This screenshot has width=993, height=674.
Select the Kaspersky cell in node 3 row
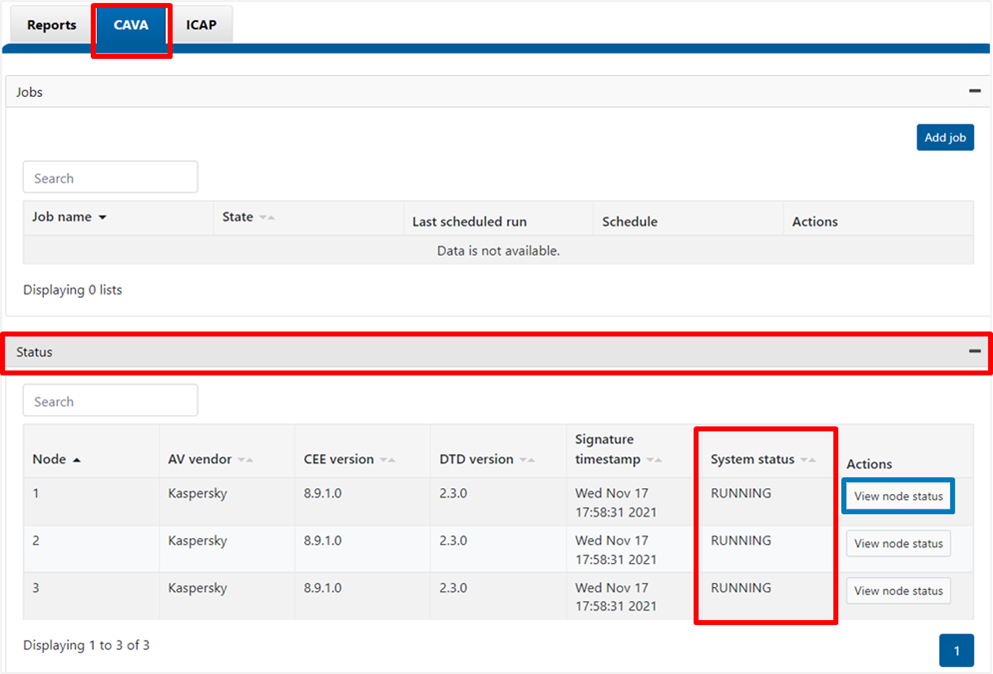pyautogui.click(x=198, y=588)
